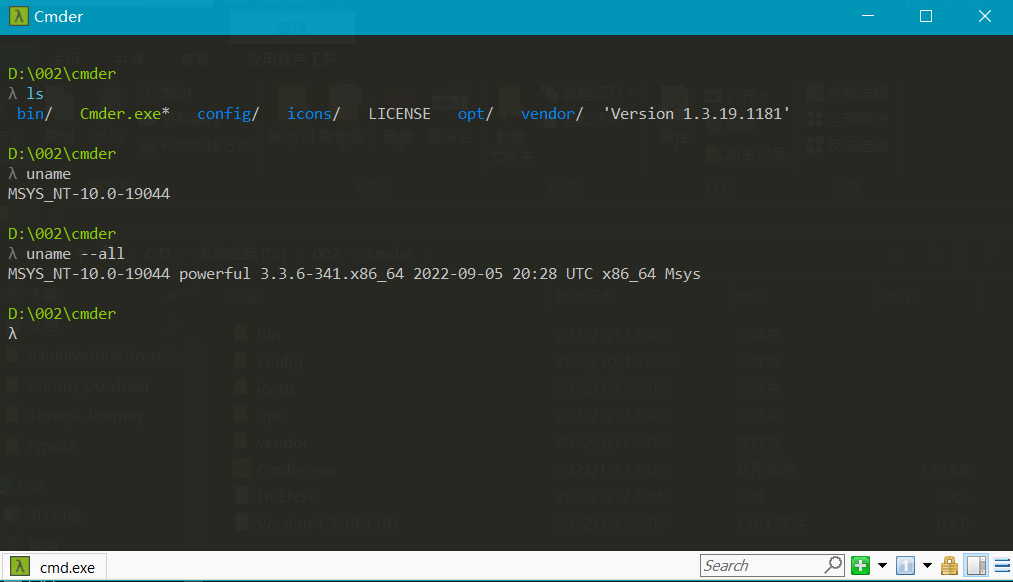This screenshot has width=1013, height=582.
Task: Close the Cmder window
Action: coord(984,16)
